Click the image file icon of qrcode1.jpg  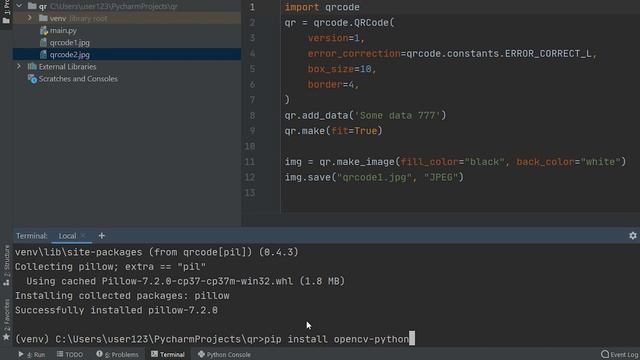pyautogui.click(x=44, y=42)
